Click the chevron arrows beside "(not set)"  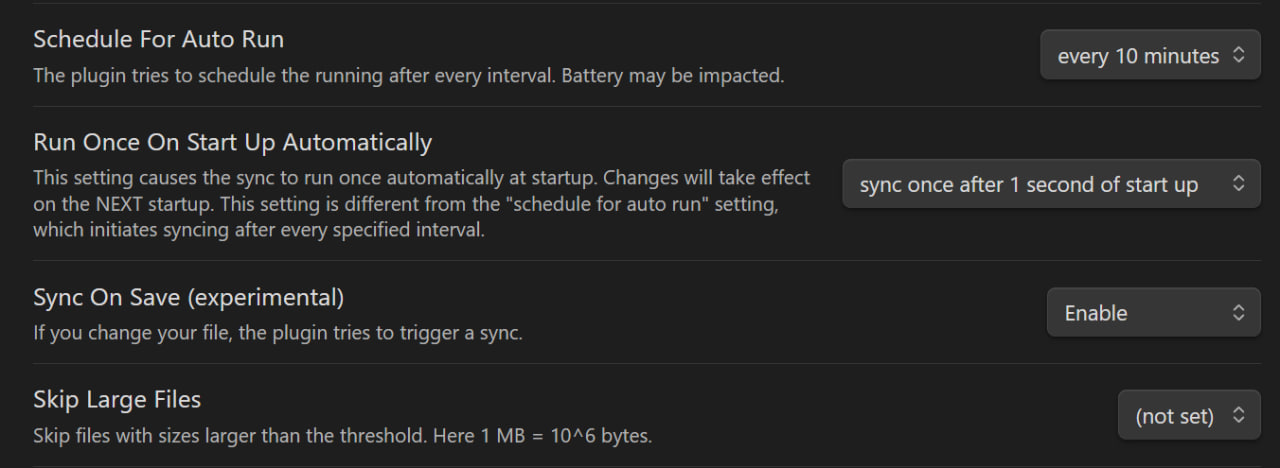pos(1238,416)
